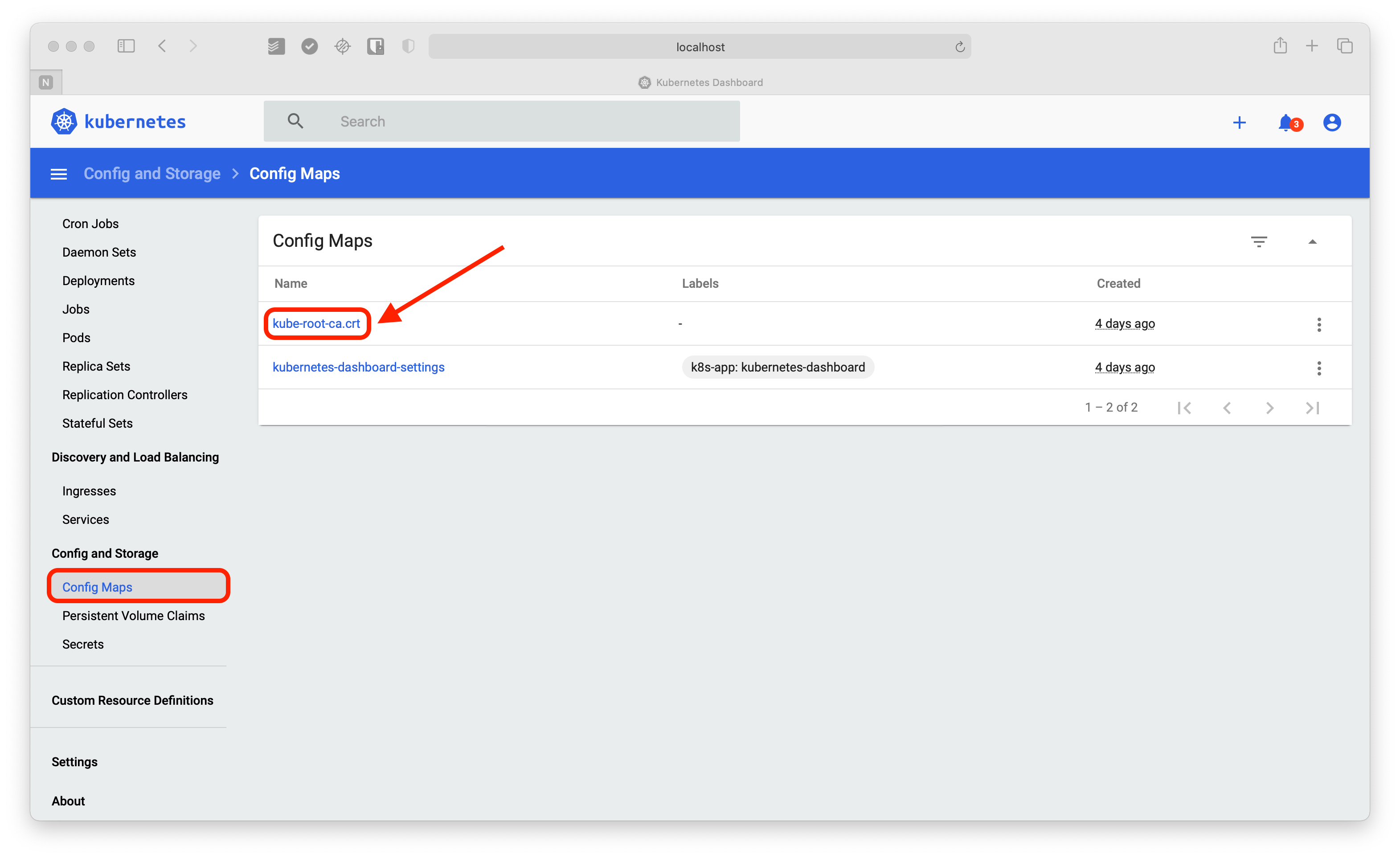1400x858 pixels.
Task: Click kubernetes-dashboard-settings '4 days ago' timestamp
Action: (x=1125, y=368)
